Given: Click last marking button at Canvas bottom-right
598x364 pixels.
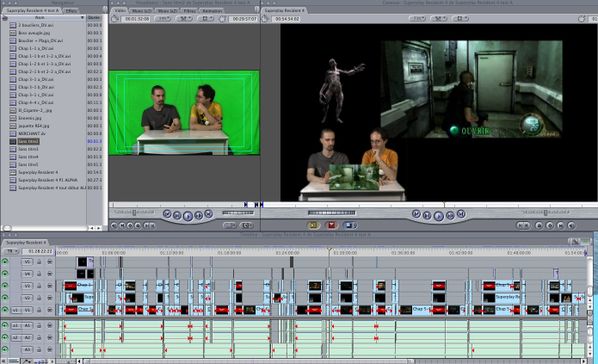Looking at the screenshot, I should [571, 225].
